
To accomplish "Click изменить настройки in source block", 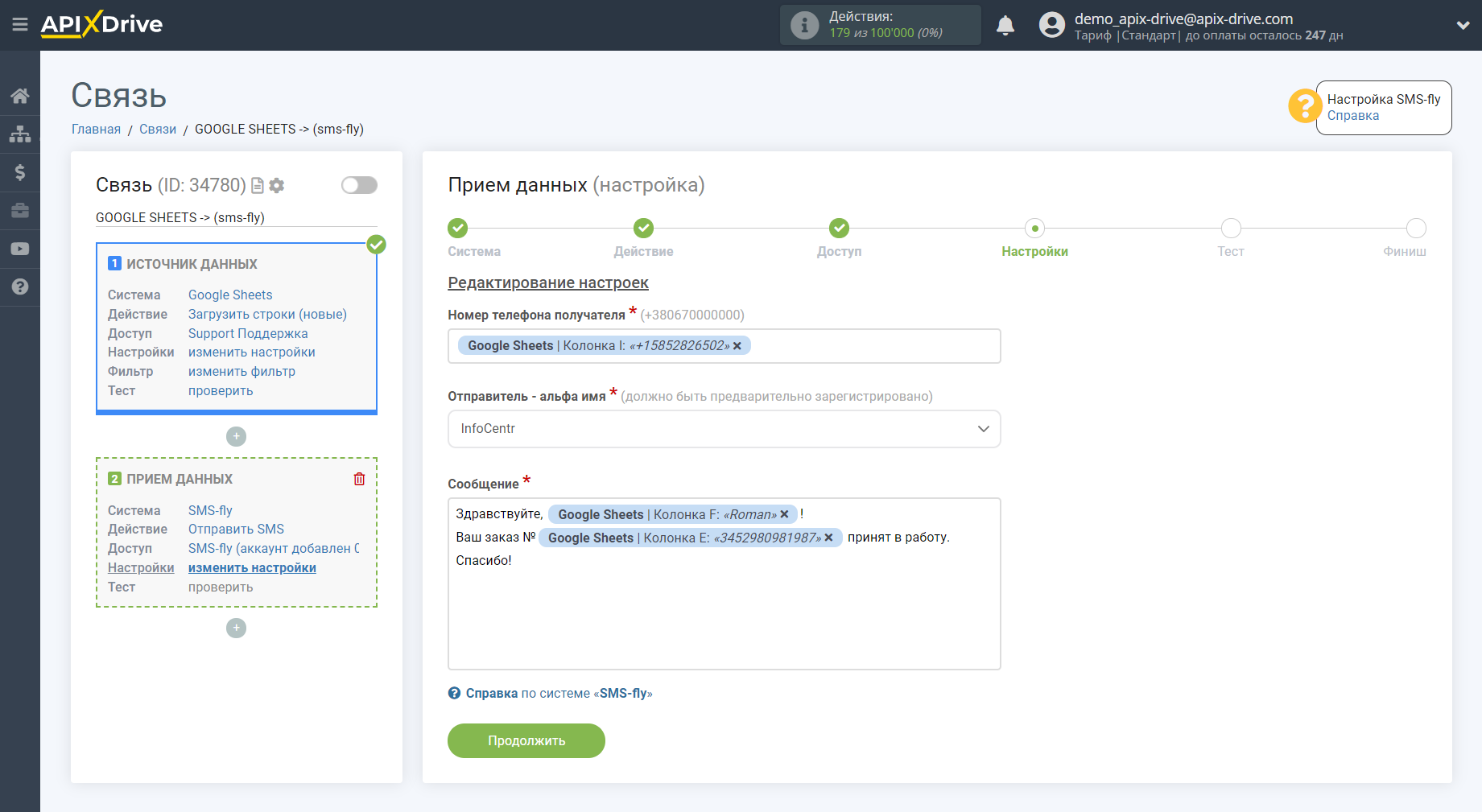I will pos(252,352).
